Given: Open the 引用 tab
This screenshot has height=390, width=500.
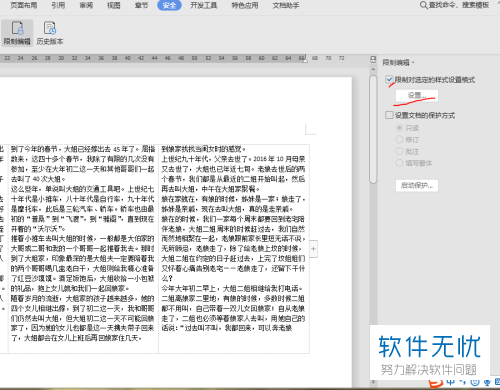Looking at the screenshot, I should coord(58,5).
